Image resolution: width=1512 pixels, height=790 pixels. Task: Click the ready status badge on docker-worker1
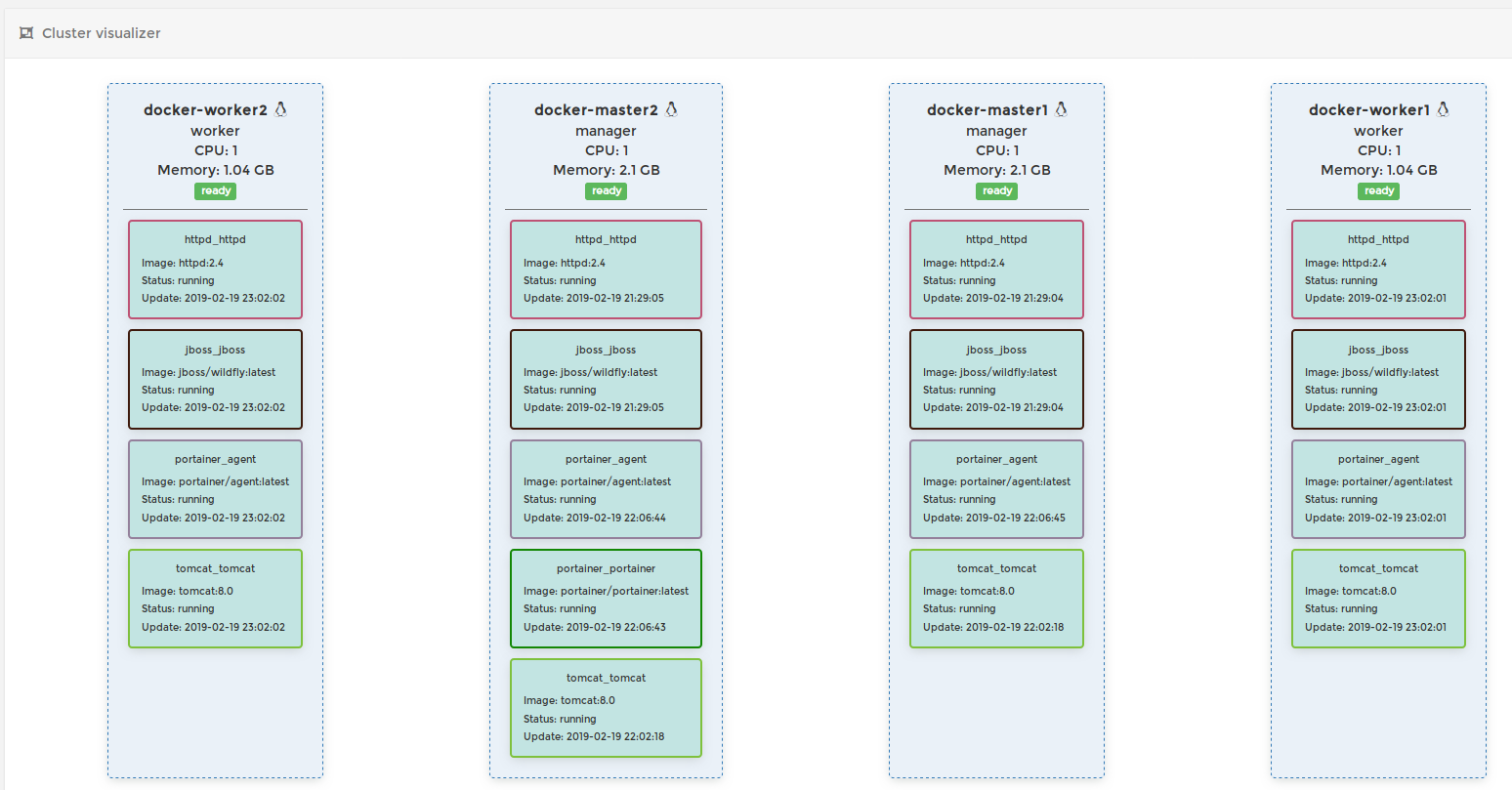[x=1378, y=191]
